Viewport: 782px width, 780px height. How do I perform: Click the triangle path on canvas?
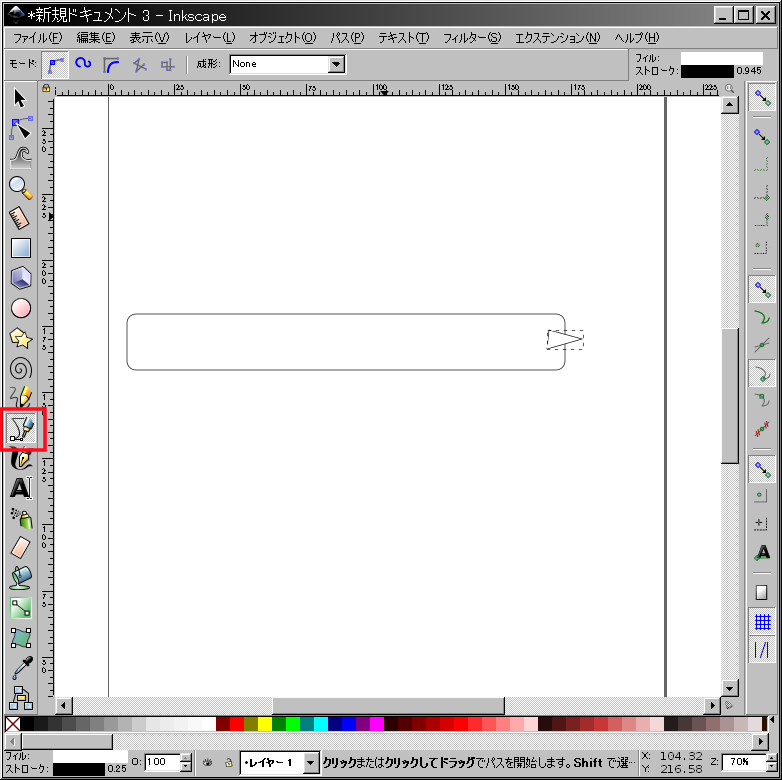coord(565,340)
